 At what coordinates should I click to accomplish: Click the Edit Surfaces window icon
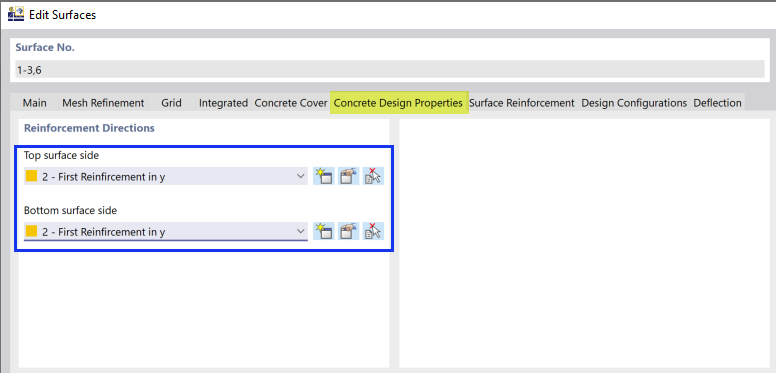(x=16, y=14)
